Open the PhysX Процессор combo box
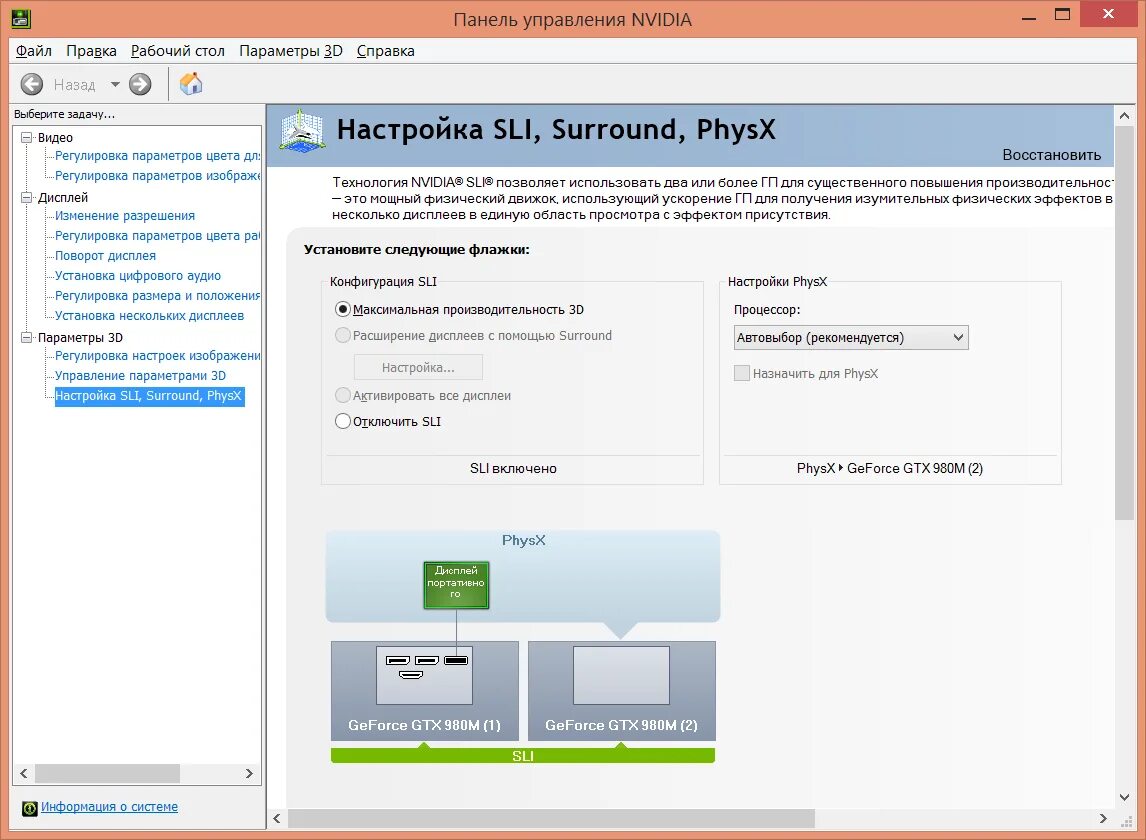Viewport: 1146px width, 840px height. tap(851, 338)
